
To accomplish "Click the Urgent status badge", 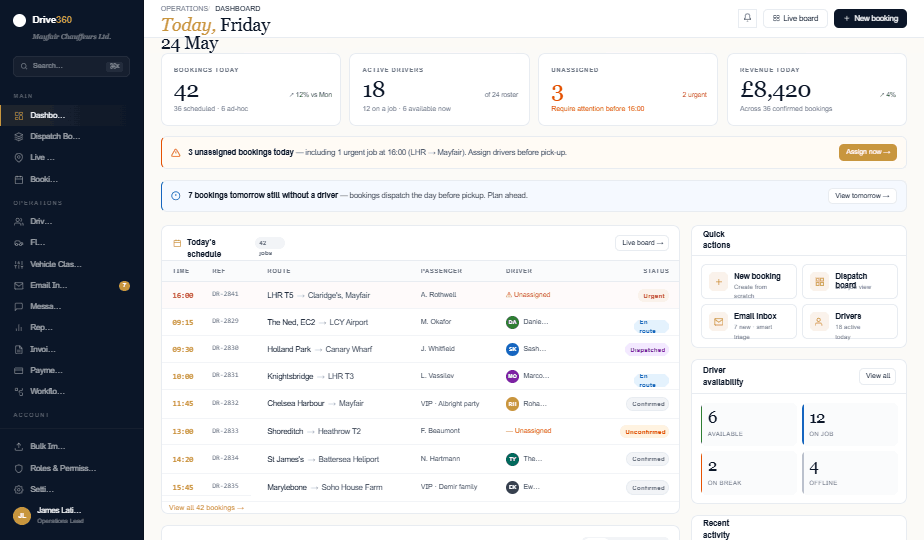I will [x=653, y=296].
